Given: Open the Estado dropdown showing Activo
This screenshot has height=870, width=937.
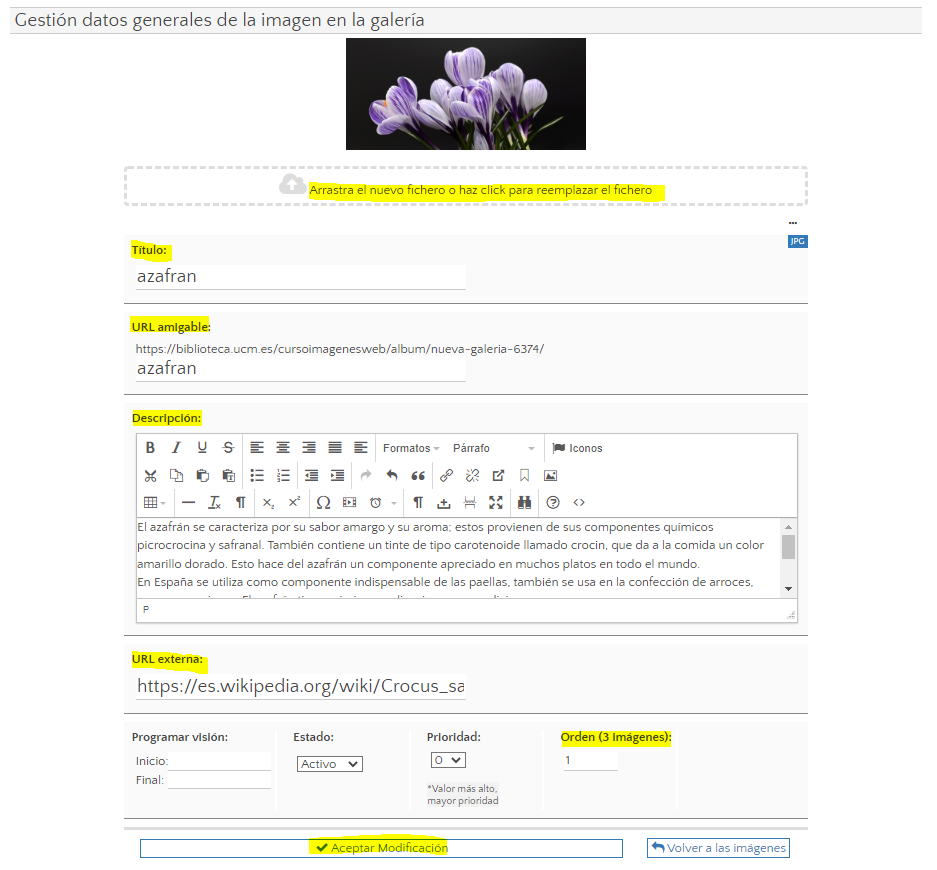Looking at the screenshot, I should pyautogui.click(x=330, y=764).
